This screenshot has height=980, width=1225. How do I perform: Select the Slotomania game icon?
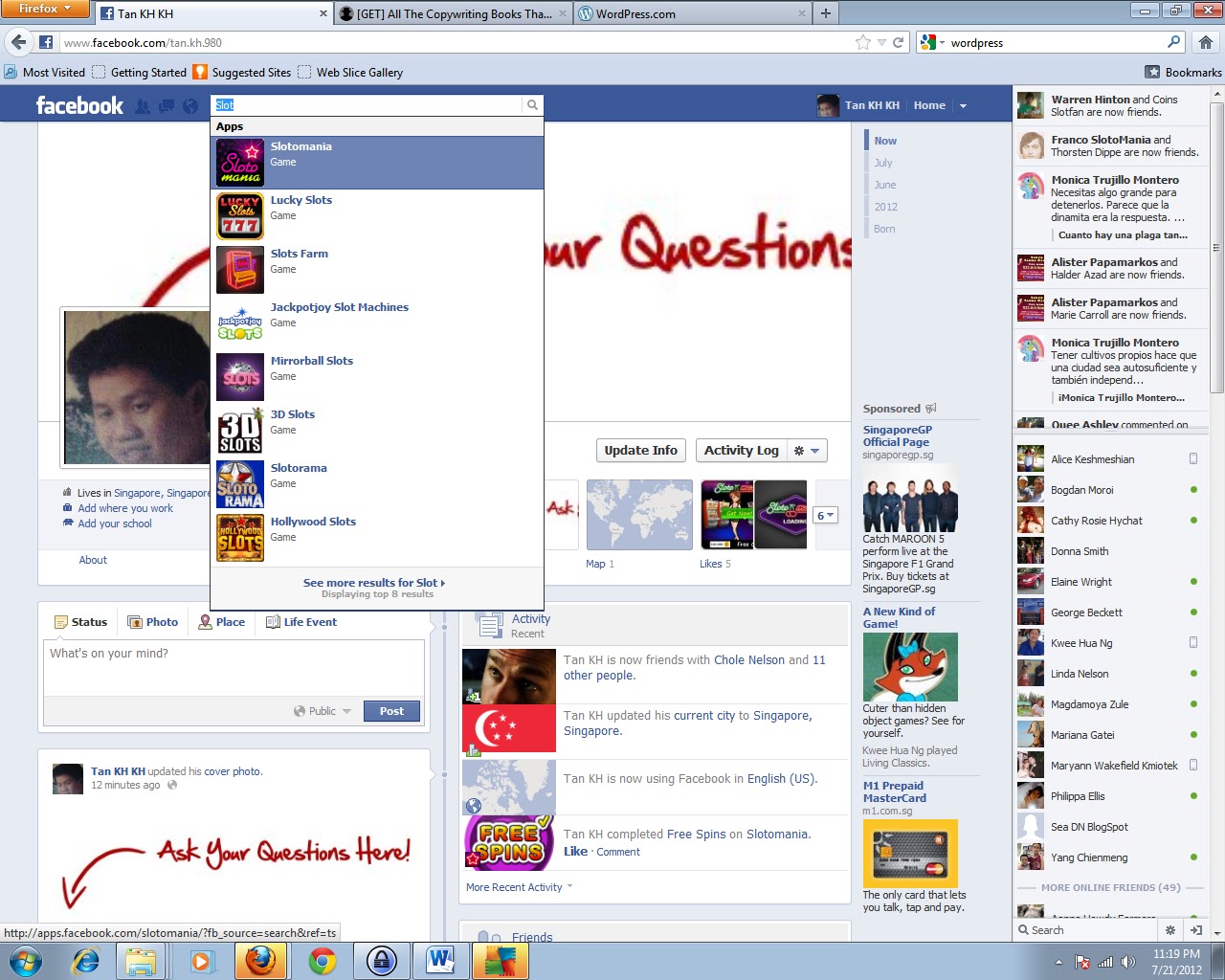[240, 163]
